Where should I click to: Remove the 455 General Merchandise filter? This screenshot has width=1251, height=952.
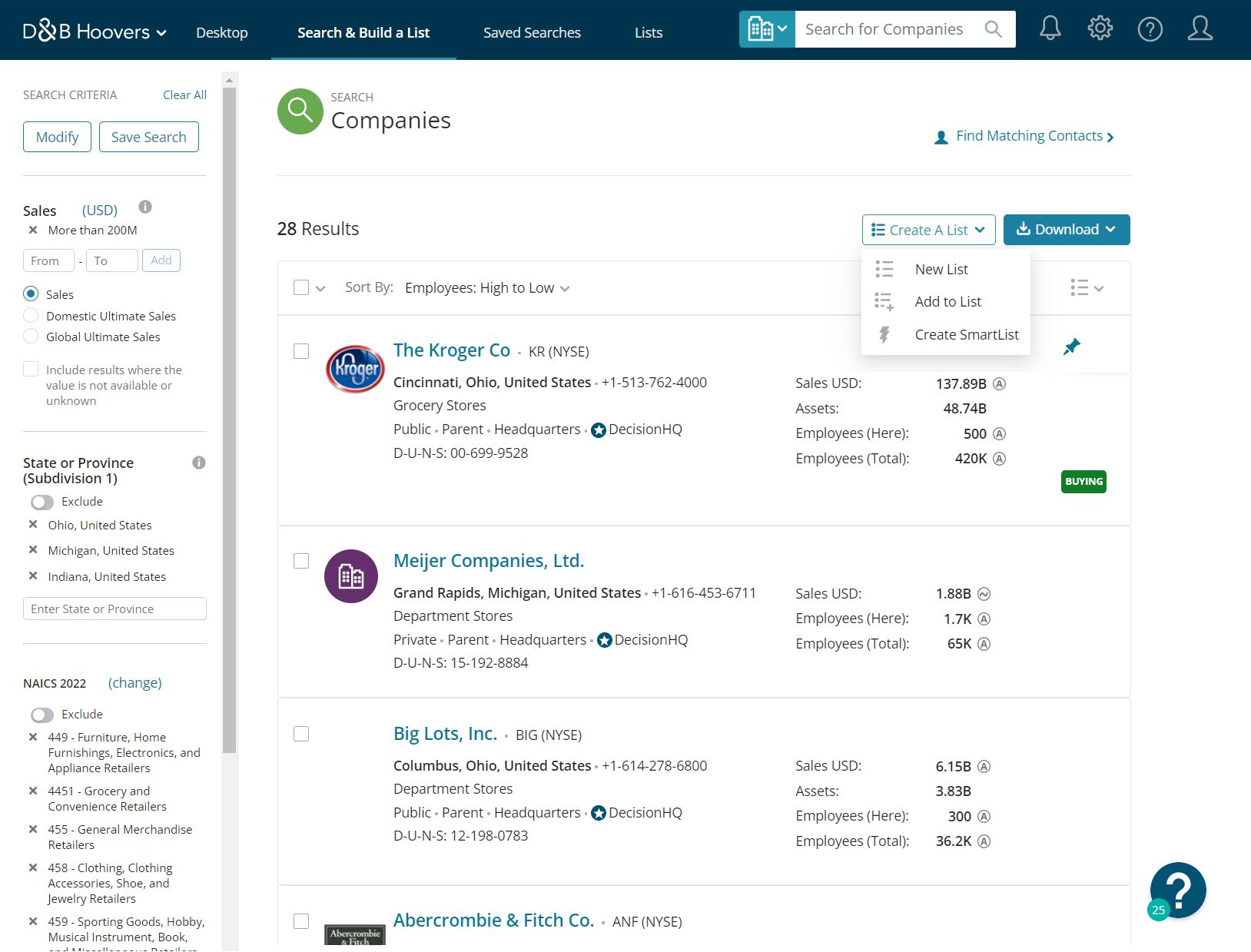click(33, 829)
